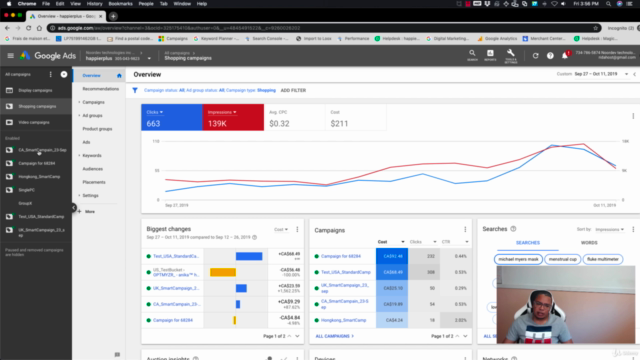Switch to the WORDS tab
Screen dimensions: 640x360
(x=589, y=243)
